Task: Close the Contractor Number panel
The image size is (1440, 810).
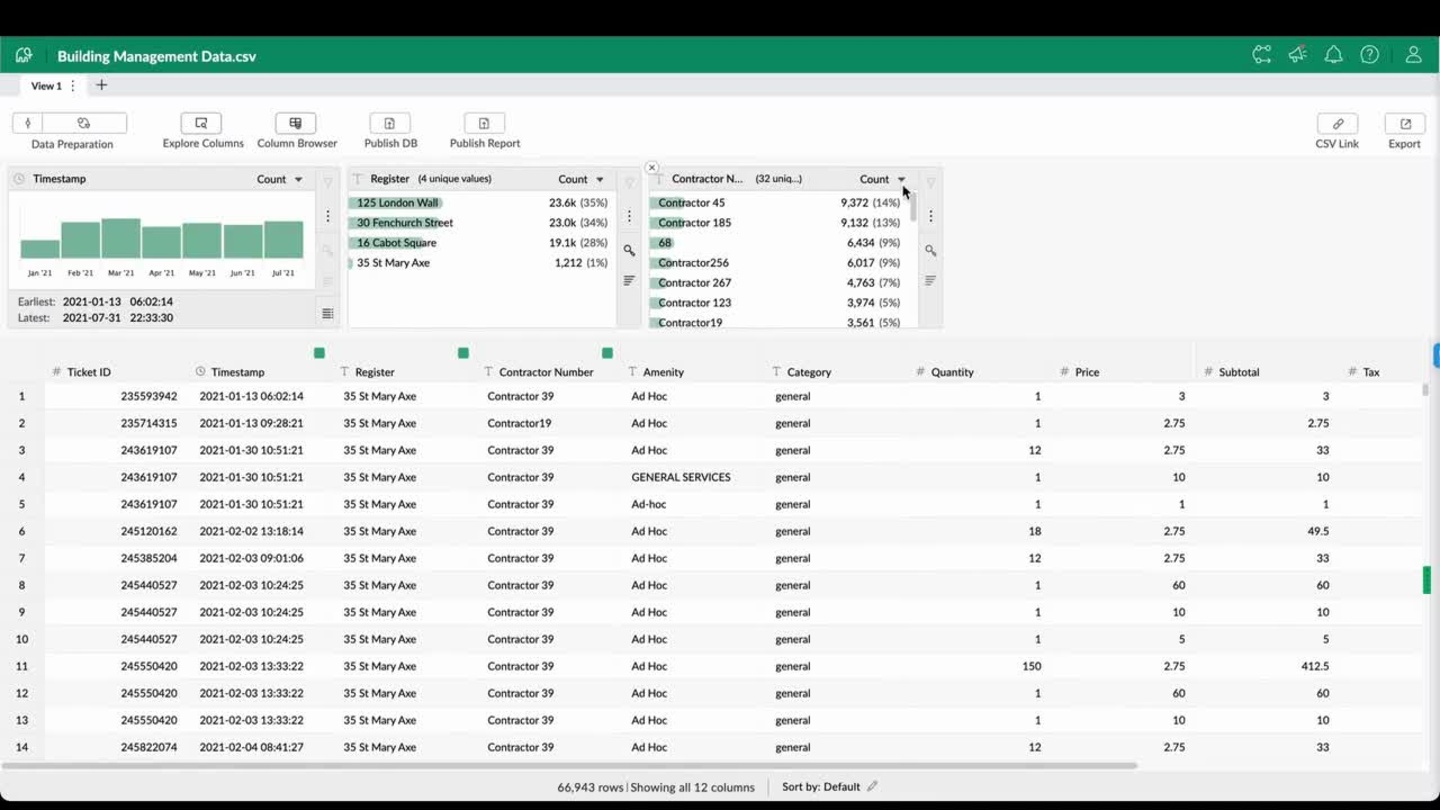Action: 652,168
